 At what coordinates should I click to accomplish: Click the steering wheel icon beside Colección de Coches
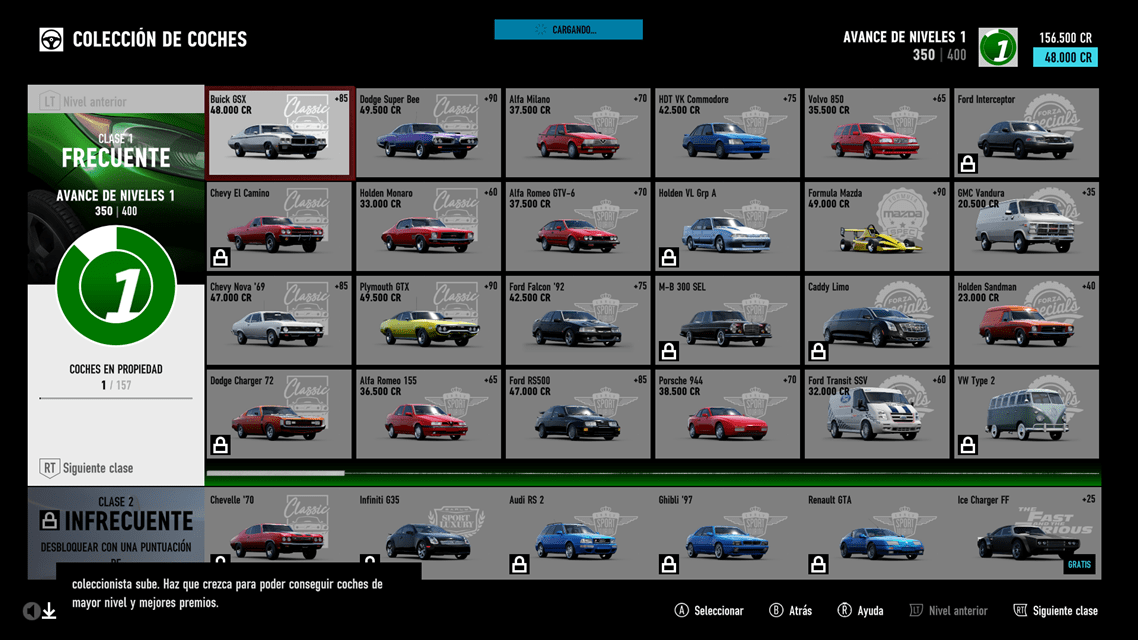(51, 39)
